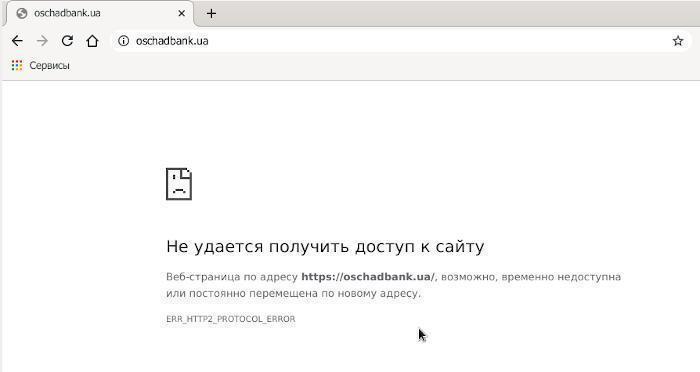Select the oschadbank.ua browser tab
Viewport: 700px width, 372px height.
click(x=100, y=13)
